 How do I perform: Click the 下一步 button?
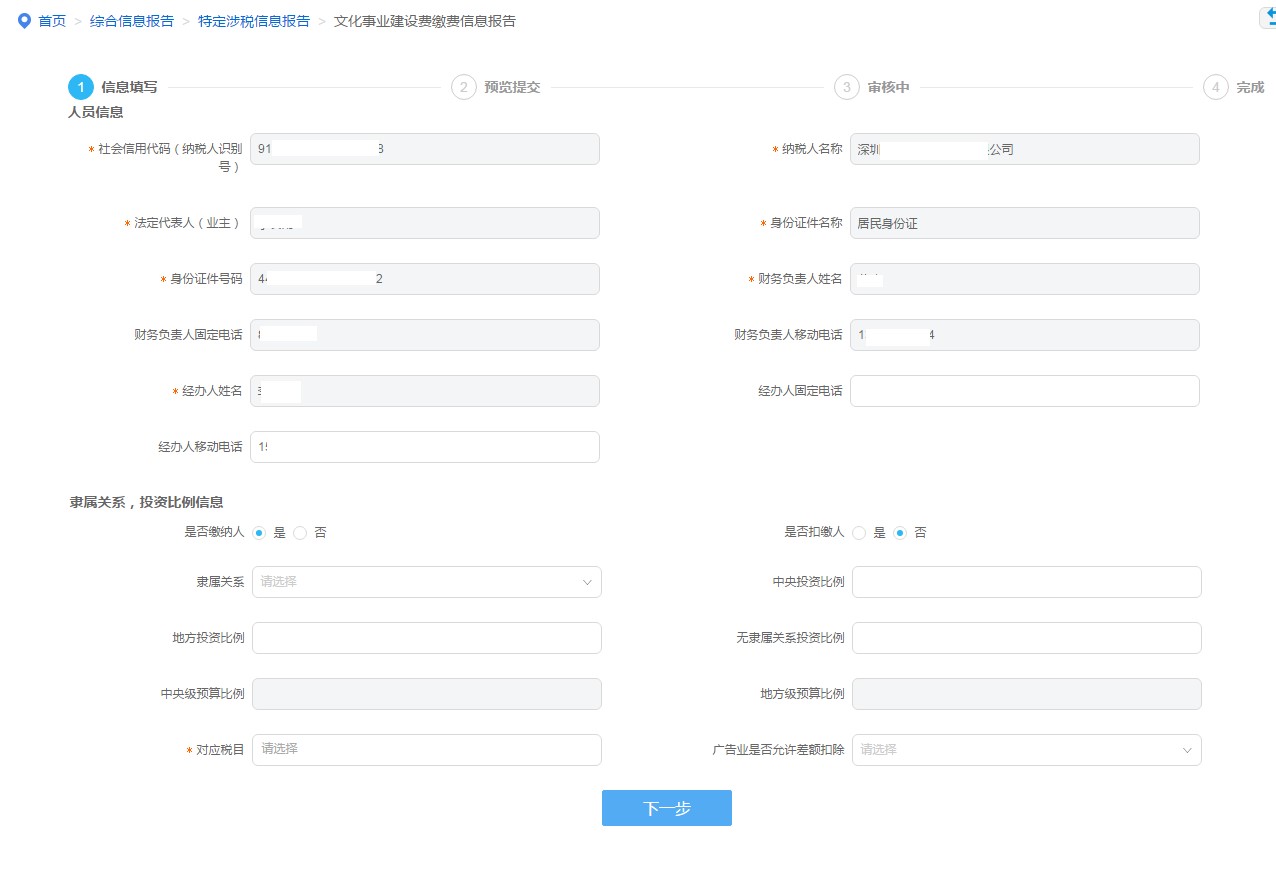click(x=666, y=808)
